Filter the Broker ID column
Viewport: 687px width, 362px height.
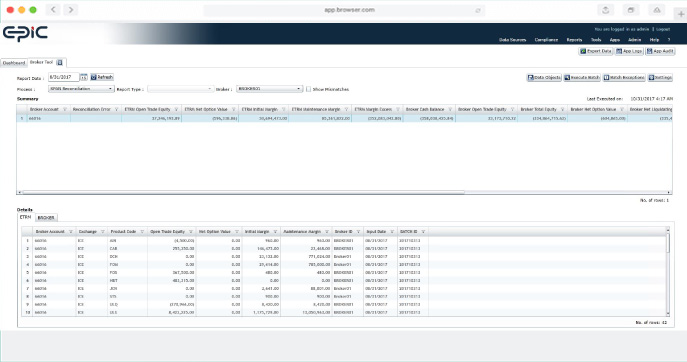point(358,231)
